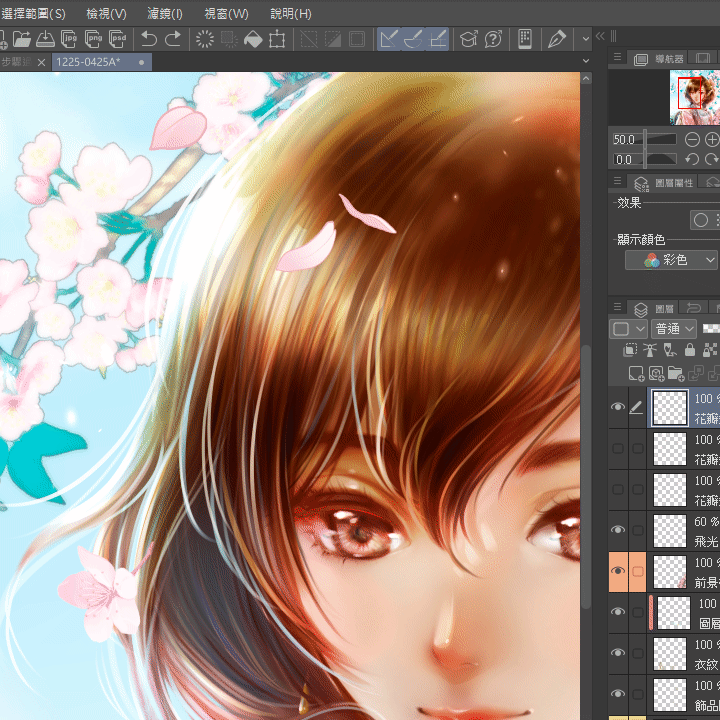
Task: Toggle Snap to Grid
Action: click(x=437, y=39)
